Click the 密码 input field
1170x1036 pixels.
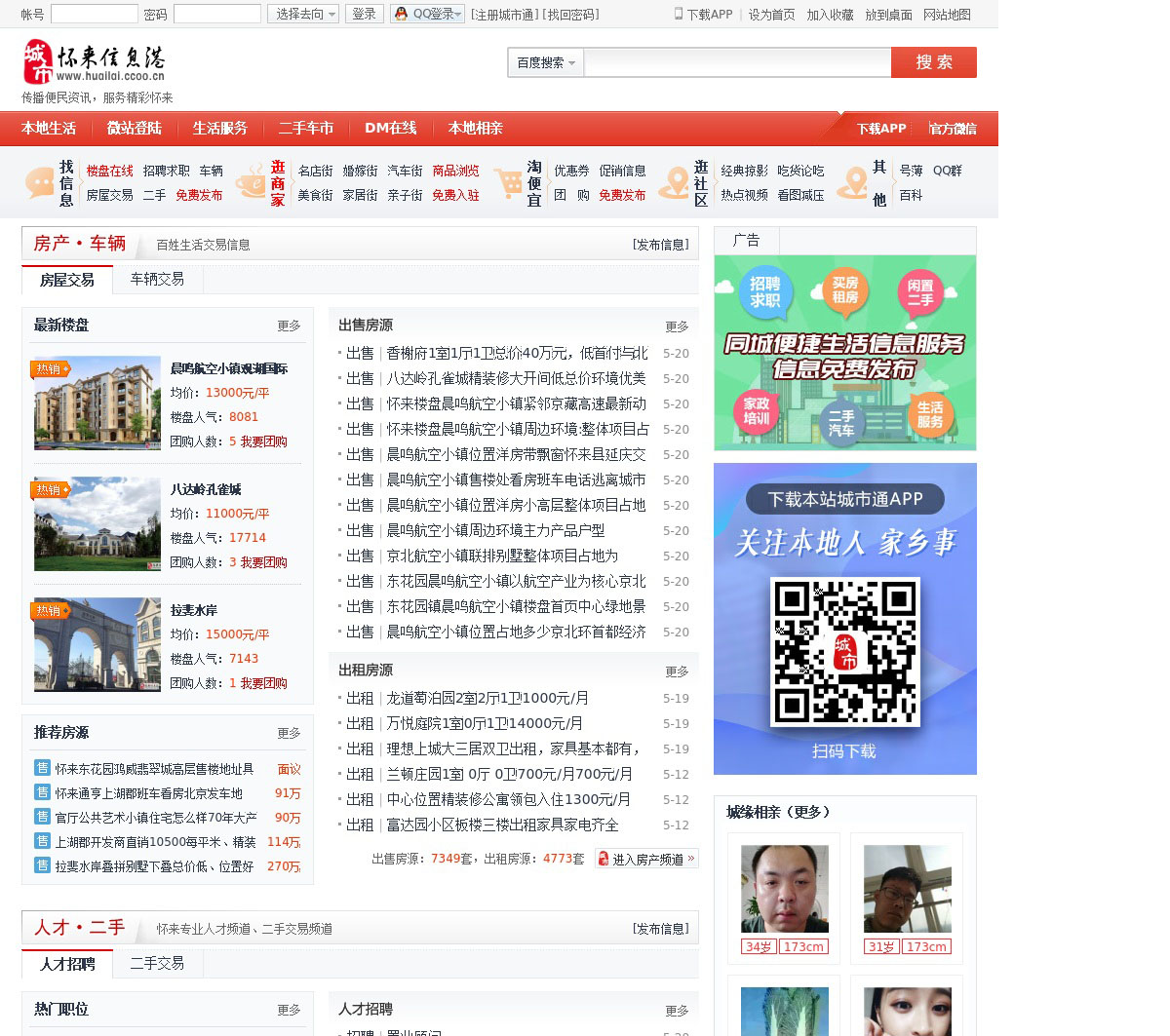pos(217,14)
